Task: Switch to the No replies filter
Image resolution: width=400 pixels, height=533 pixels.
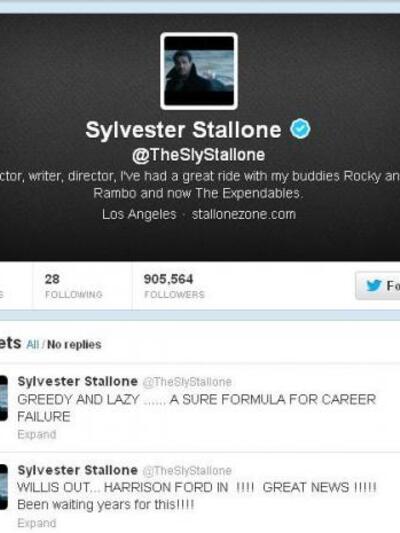Action: [74, 344]
